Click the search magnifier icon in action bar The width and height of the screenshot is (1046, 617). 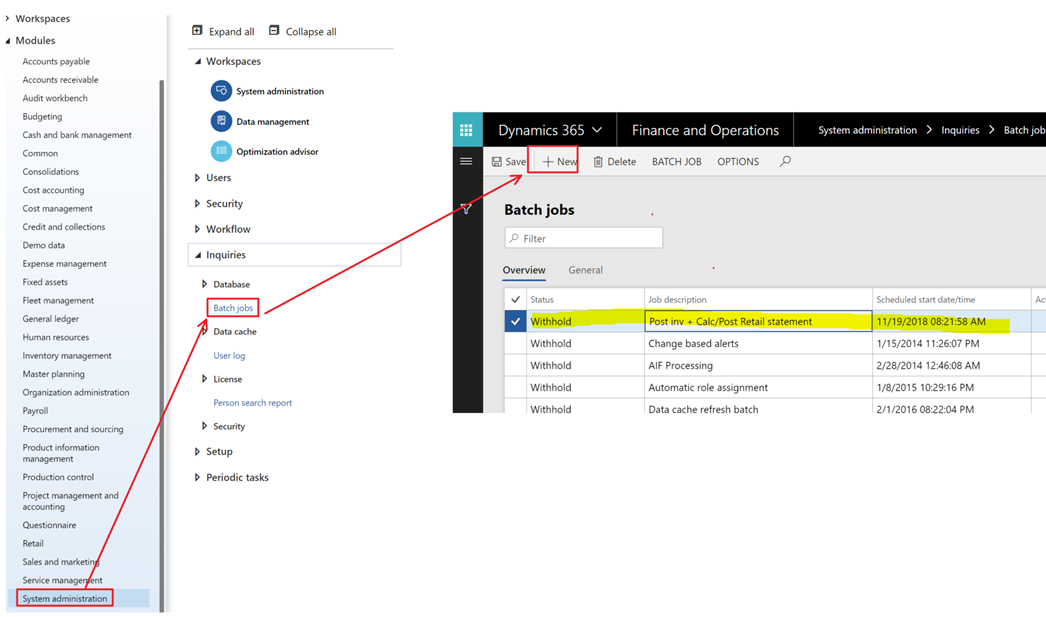[x=785, y=161]
